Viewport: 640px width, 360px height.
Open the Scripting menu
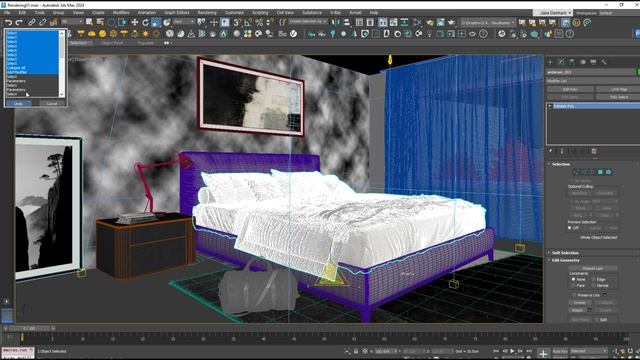coord(260,13)
